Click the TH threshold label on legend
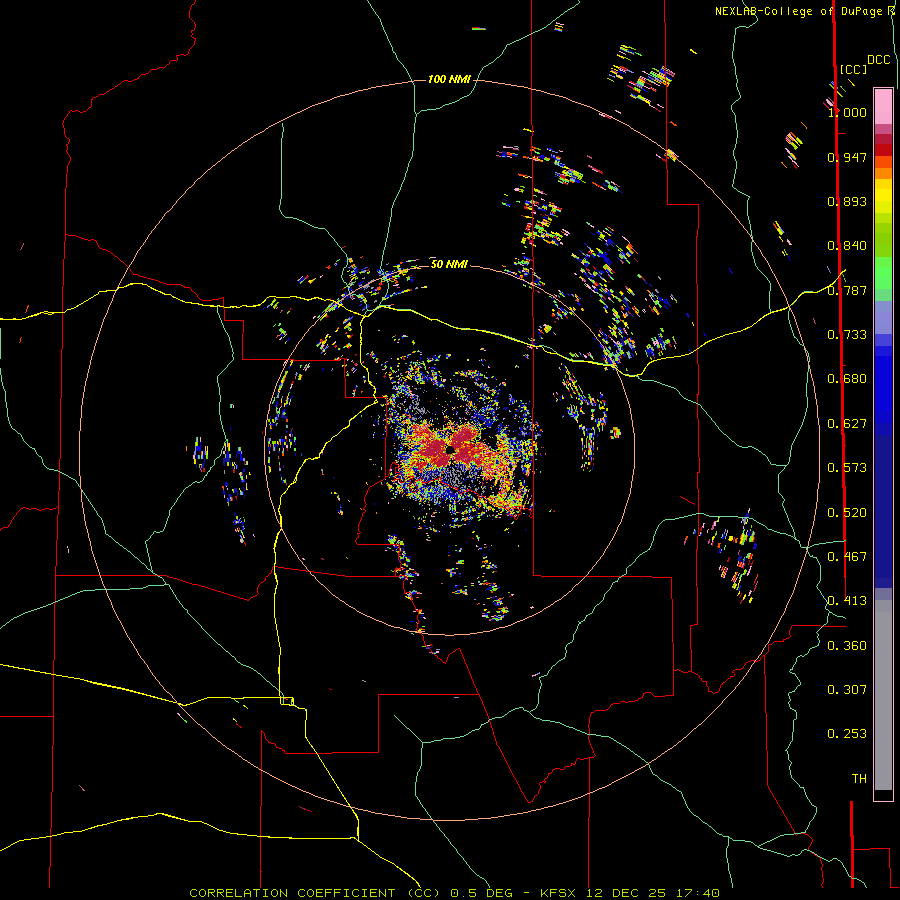This screenshot has width=900, height=900. (x=859, y=779)
